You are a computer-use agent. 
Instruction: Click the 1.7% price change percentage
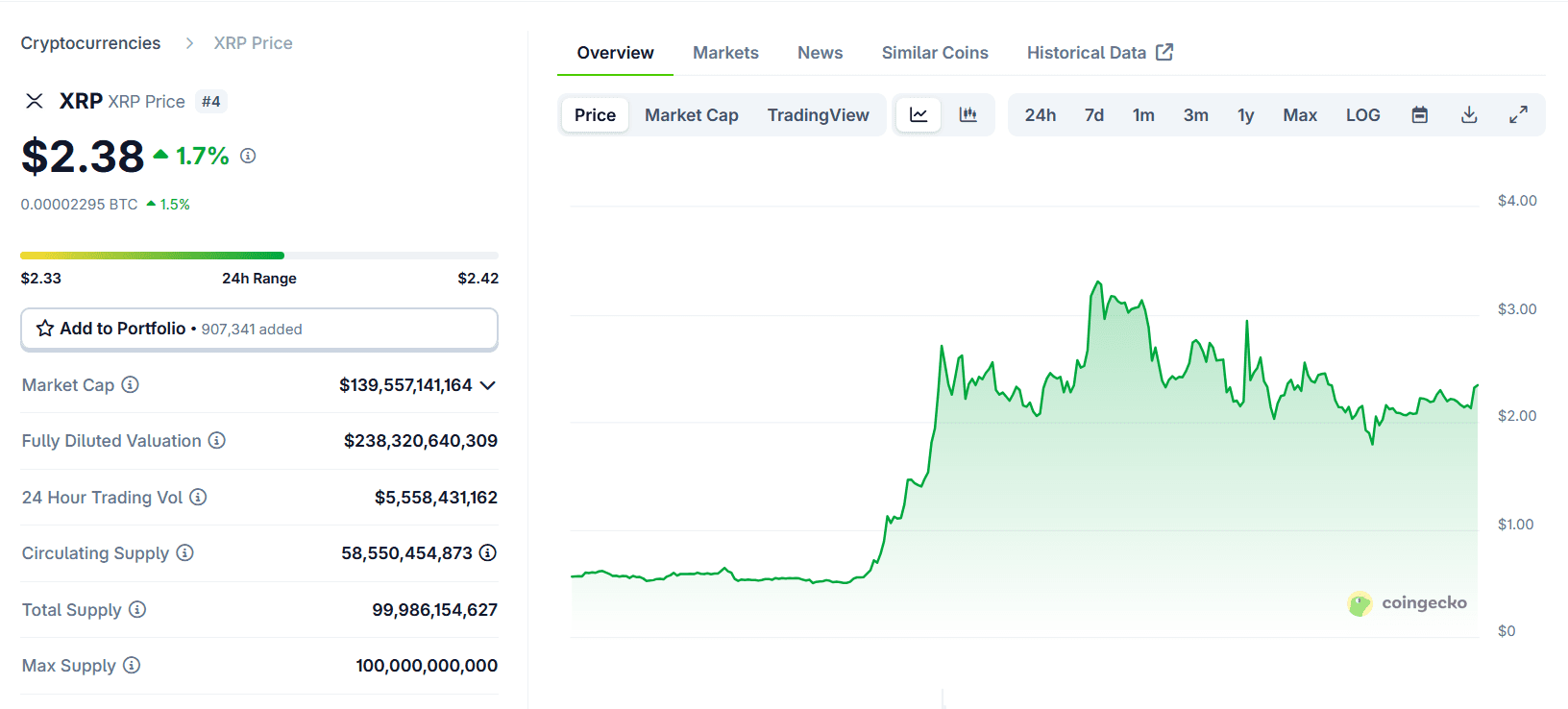coord(202,156)
